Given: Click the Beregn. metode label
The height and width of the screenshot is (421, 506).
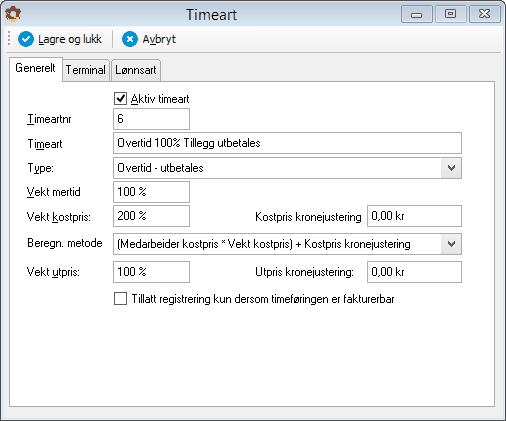Looking at the screenshot, I should (x=65, y=243).
